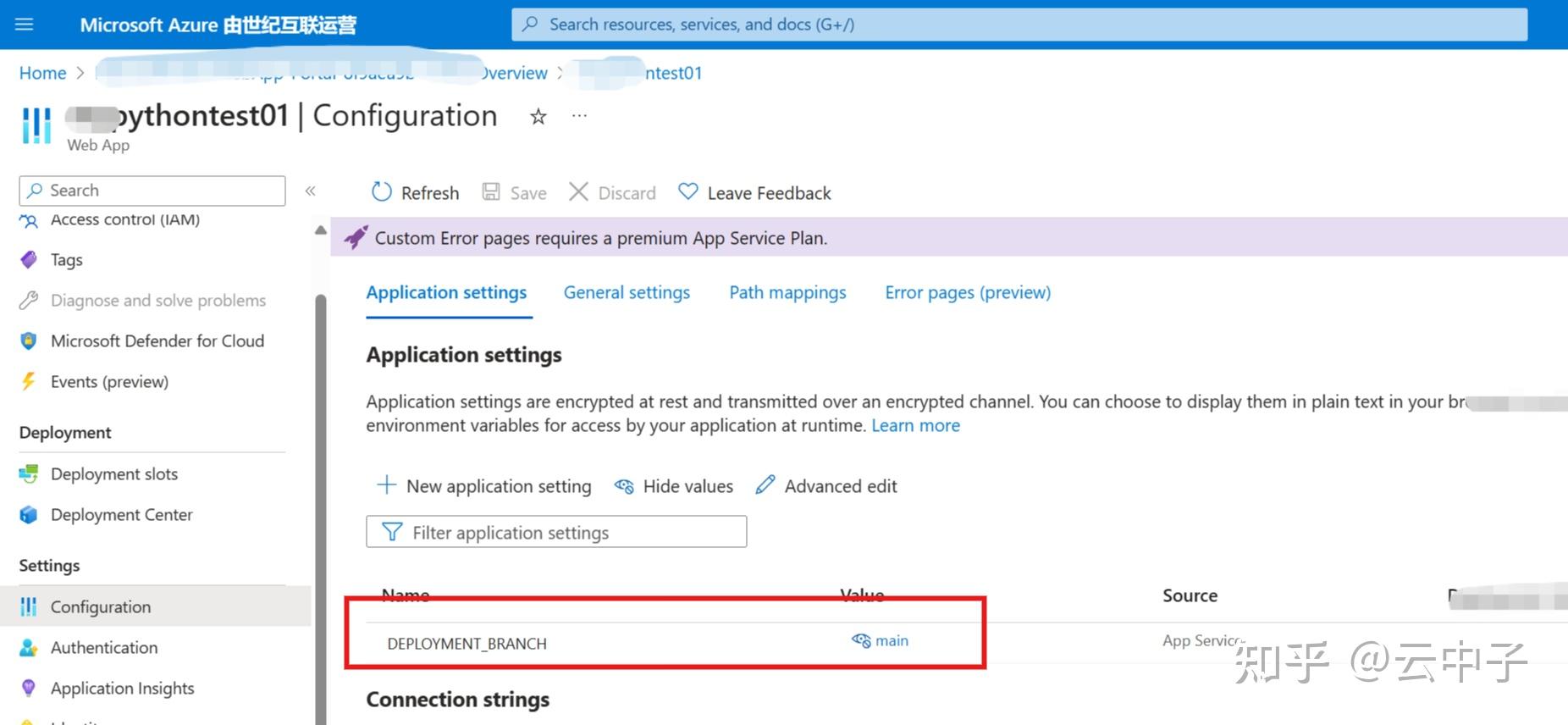
Task: Toggle Hide values
Action: click(674, 486)
